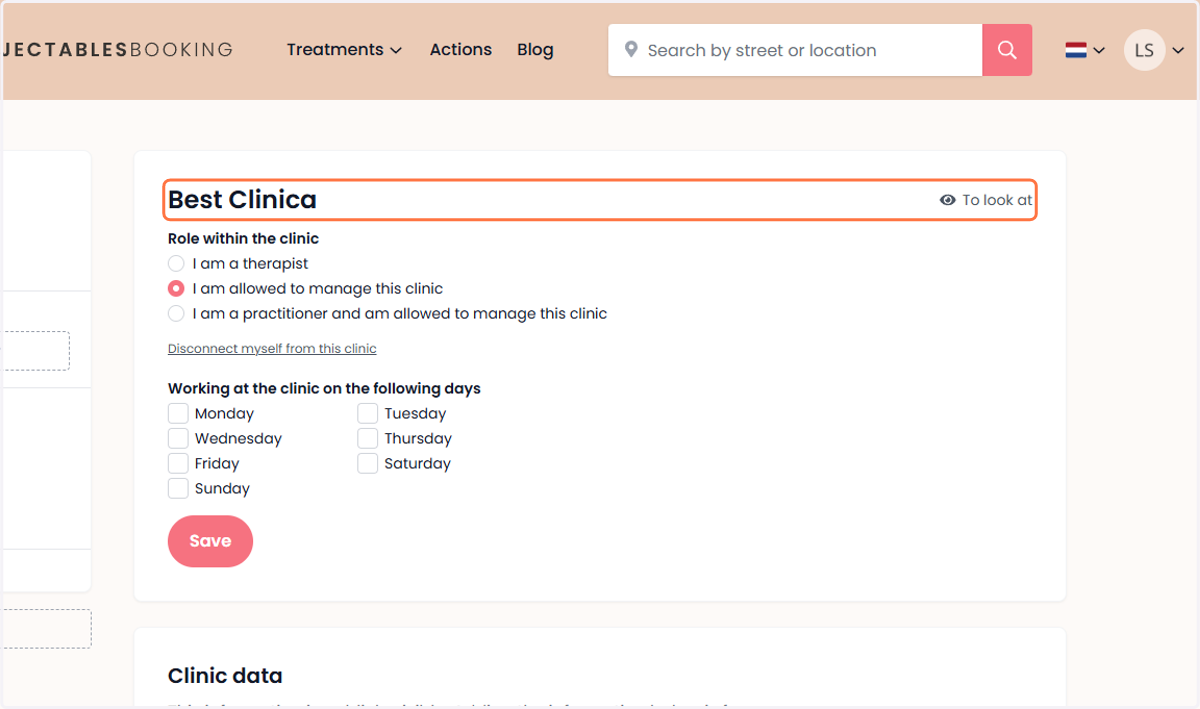Click 'Working at the clinic on the following days'
This screenshot has height=709, width=1200.
coord(324,389)
